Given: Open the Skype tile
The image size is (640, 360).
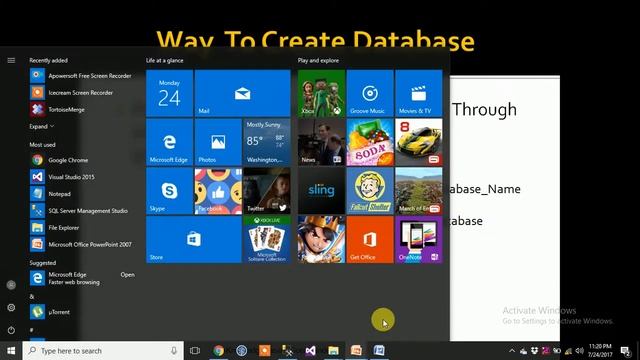Looking at the screenshot, I should (x=169, y=191).
